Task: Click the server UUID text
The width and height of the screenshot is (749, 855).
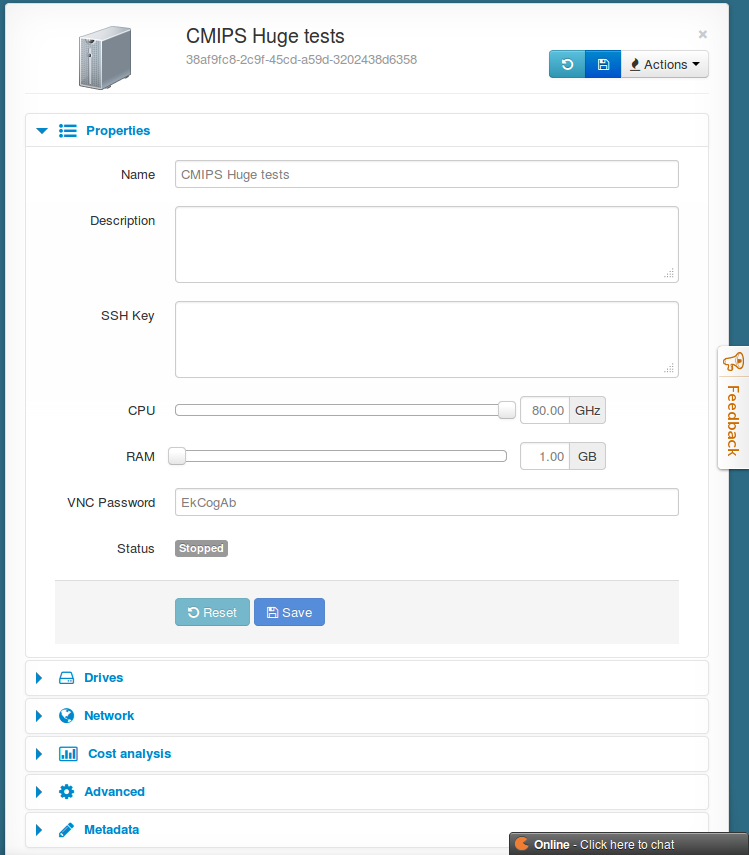Action: (x=301, y=59)
